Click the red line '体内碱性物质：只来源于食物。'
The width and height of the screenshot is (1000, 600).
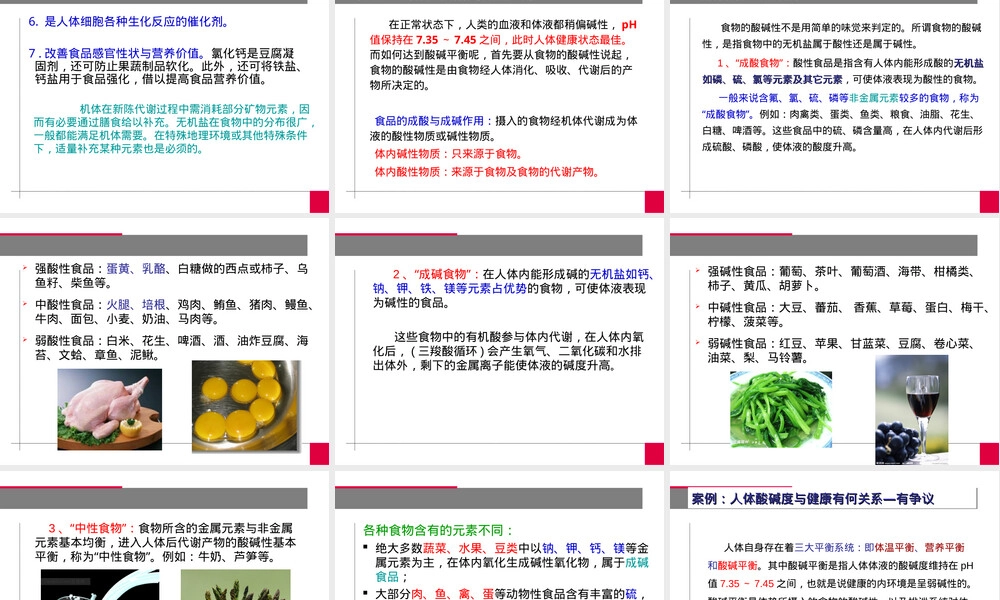[449, 154]
